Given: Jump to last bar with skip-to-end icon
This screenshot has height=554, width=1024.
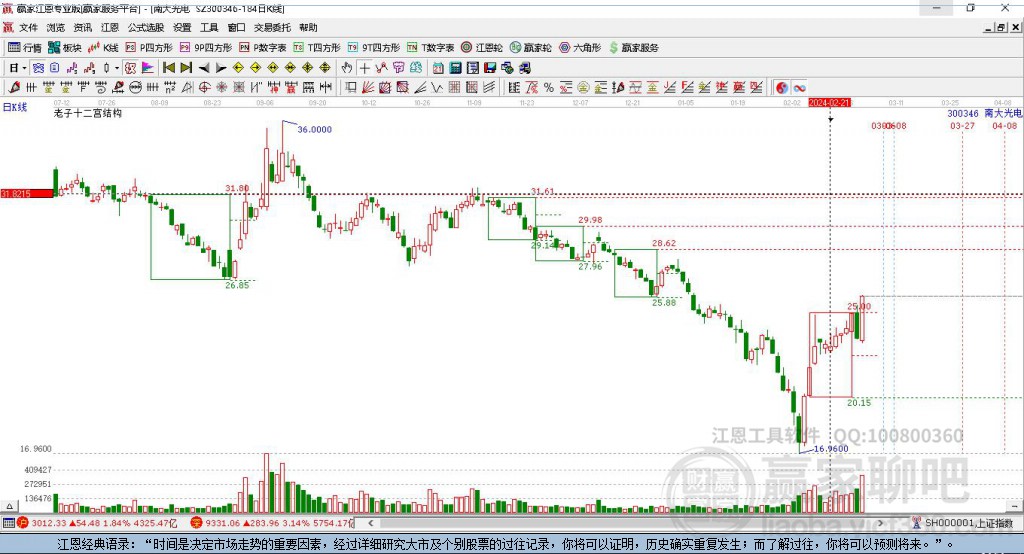Looking at the screenshot, I should [x=186, y=68].
